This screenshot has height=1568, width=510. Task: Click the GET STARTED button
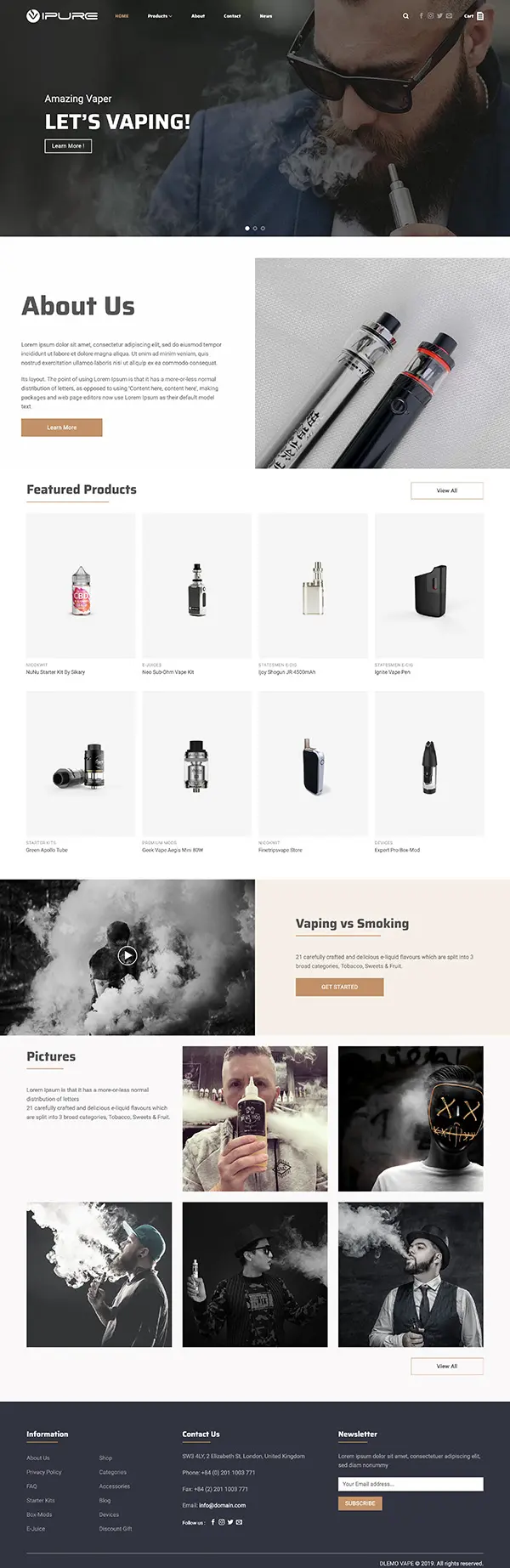pyautogui.click(x=339, y=987)
